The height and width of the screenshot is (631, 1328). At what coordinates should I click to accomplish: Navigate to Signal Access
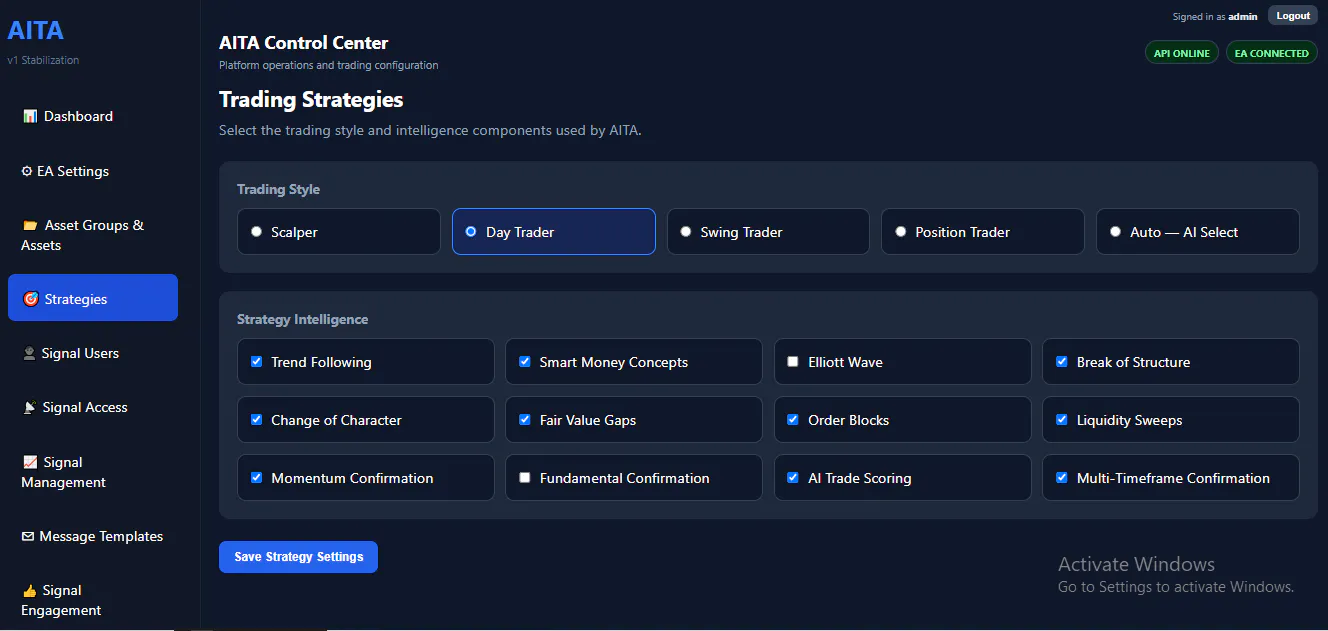[93, 407]
